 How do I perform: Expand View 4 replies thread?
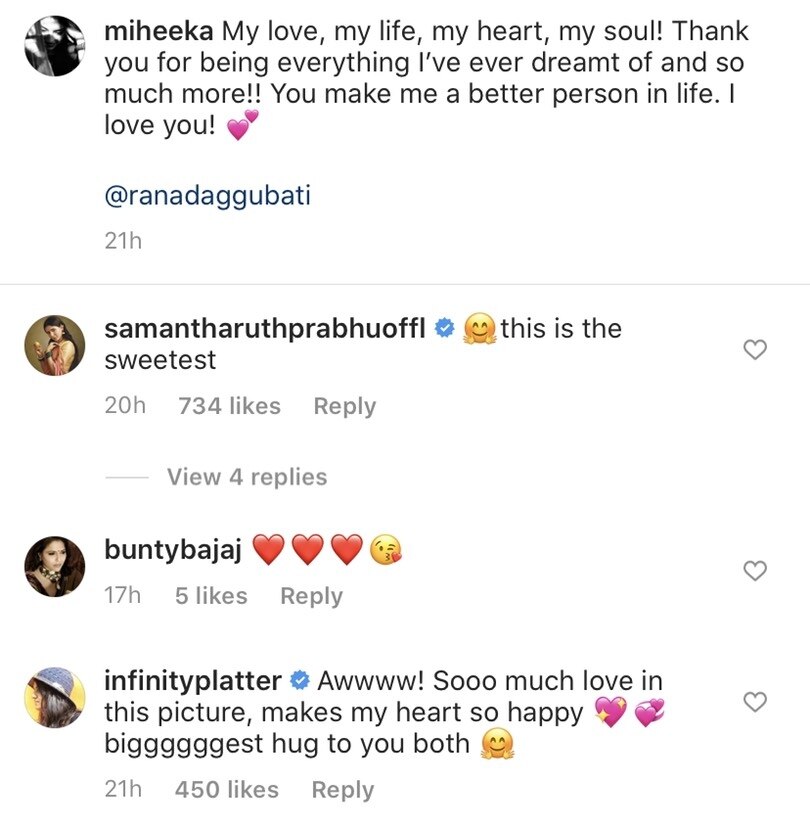247,477
